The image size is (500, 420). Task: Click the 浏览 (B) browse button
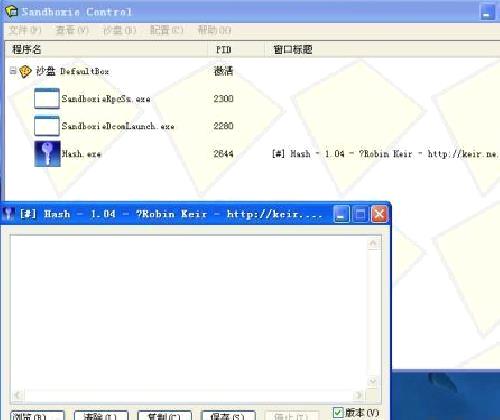37,415
